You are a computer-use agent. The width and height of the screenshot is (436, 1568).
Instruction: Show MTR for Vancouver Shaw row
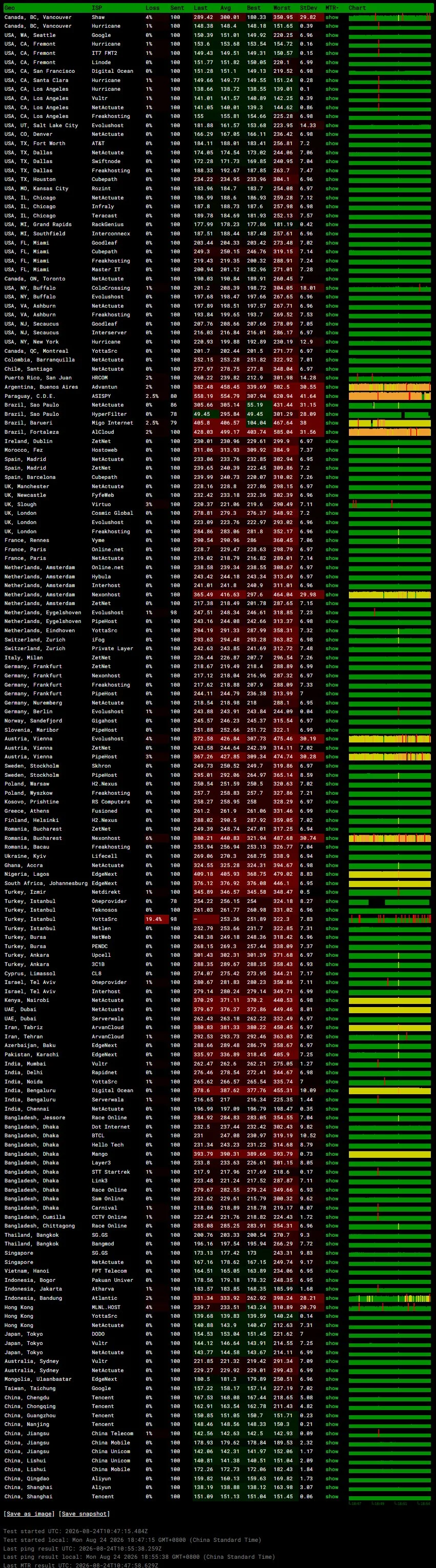click(331, 17)
